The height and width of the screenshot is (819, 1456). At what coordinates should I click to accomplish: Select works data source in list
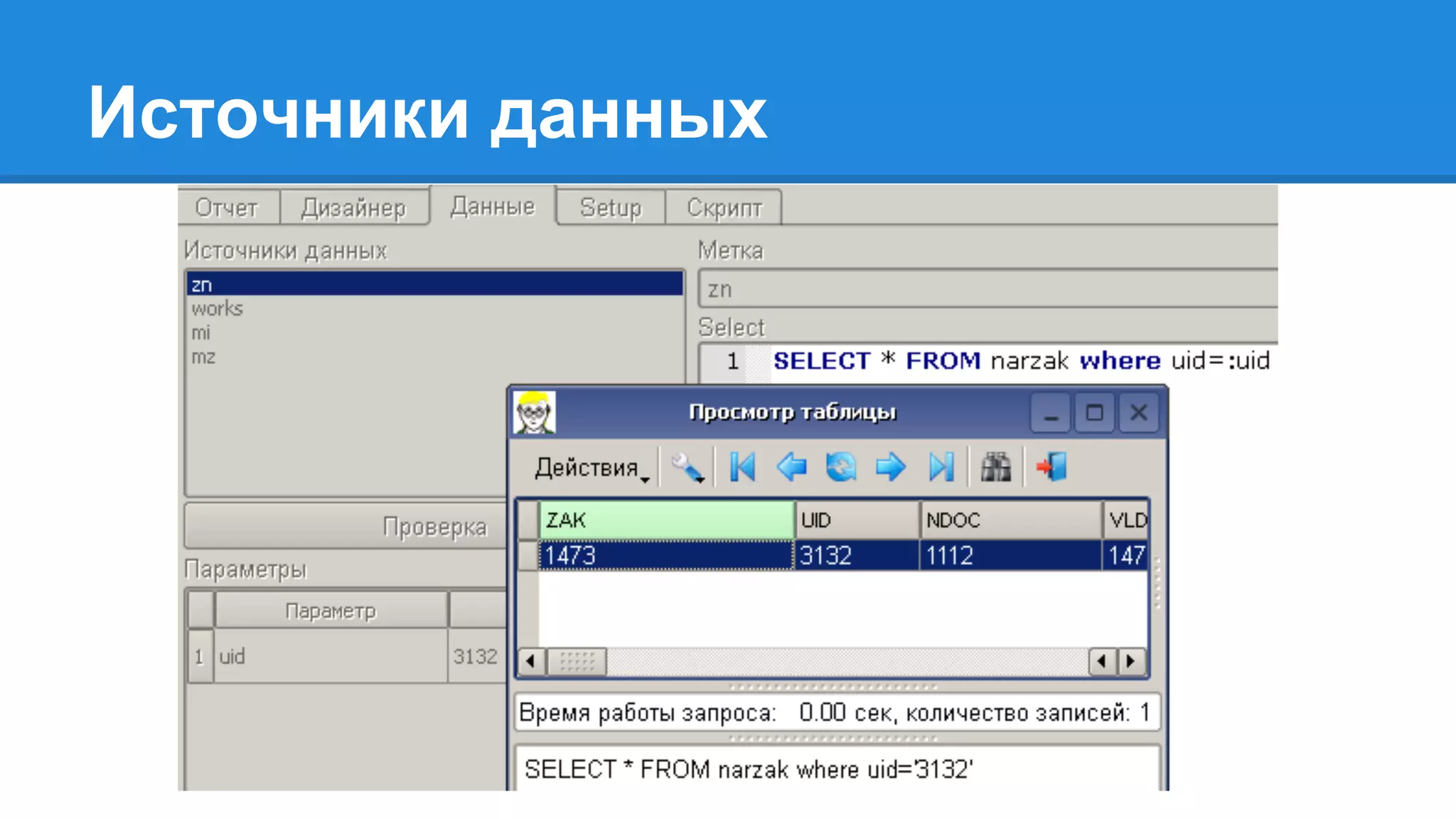pyautogui.click(x=217, y=309)
